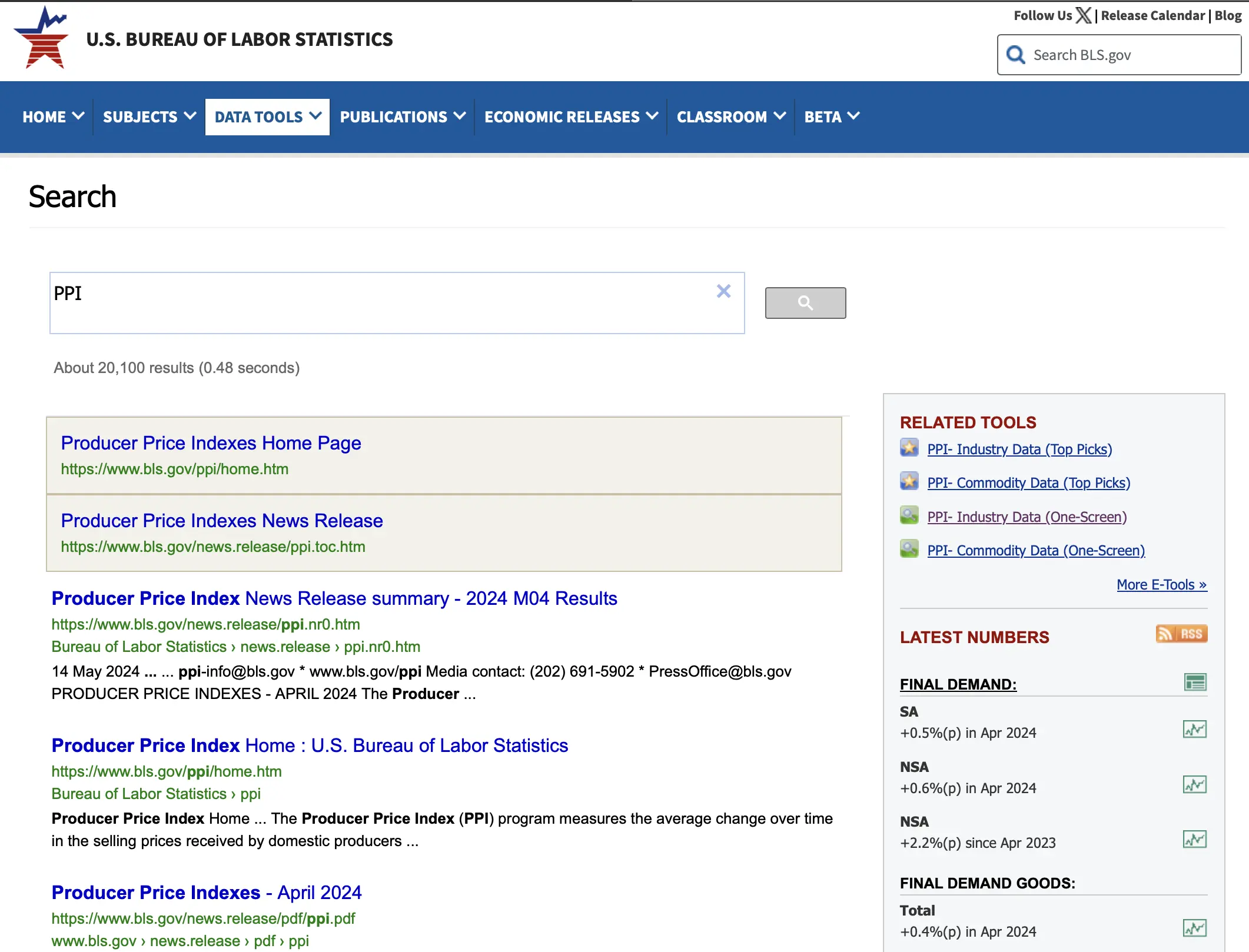The image size is (1249, 952).
Task: Expand the PUBLICATIONS menu
Action: (403, 117)
